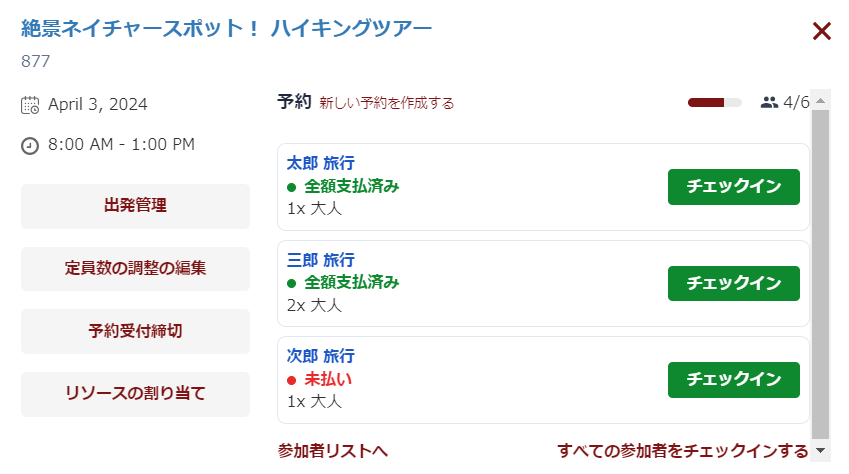
Task: Click the capacity progress bar
Action: click(x=714, y=102)
